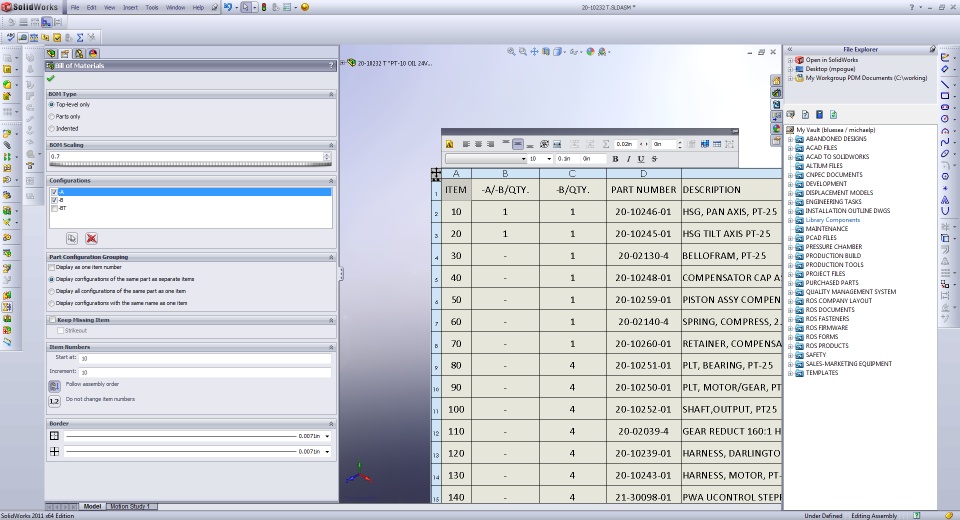This screenshot has height=520, width=960.
Task: Click the Item Numbers Start at field
Action: [205, 358]
